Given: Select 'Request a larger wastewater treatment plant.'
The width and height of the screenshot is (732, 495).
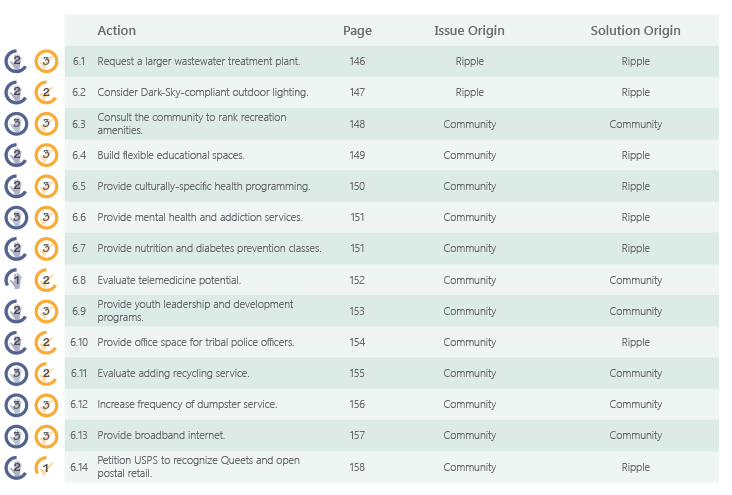Looking at the screenshot, I should (x=199, y=61).
